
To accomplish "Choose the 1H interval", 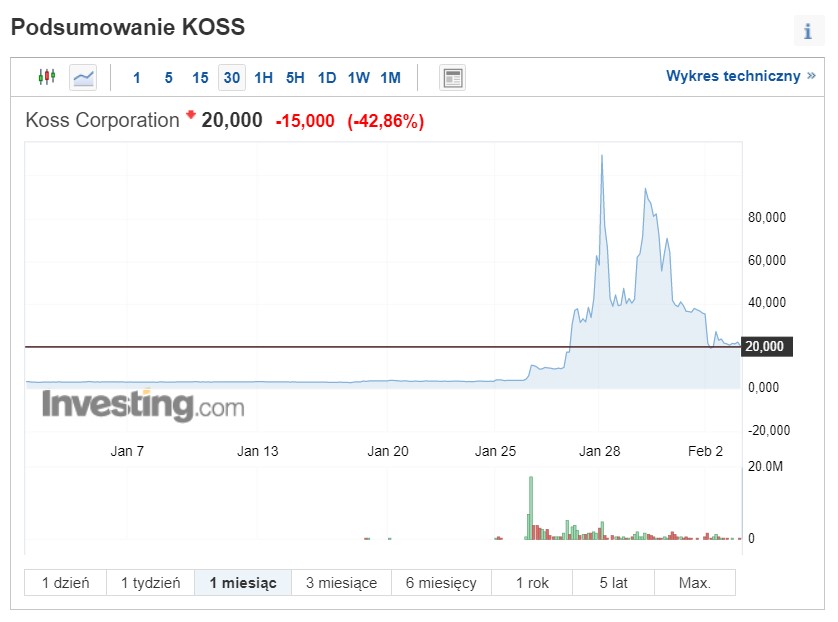I will pyautogui.click(x=263, y=78).
